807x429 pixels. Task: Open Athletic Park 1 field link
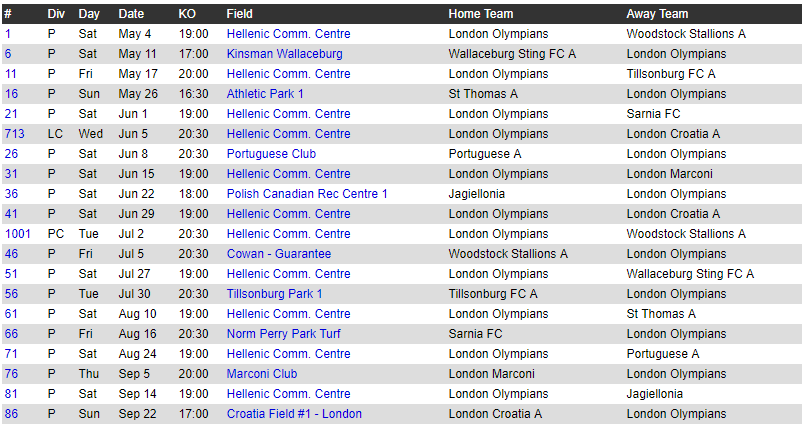click(x=265, y=94)
